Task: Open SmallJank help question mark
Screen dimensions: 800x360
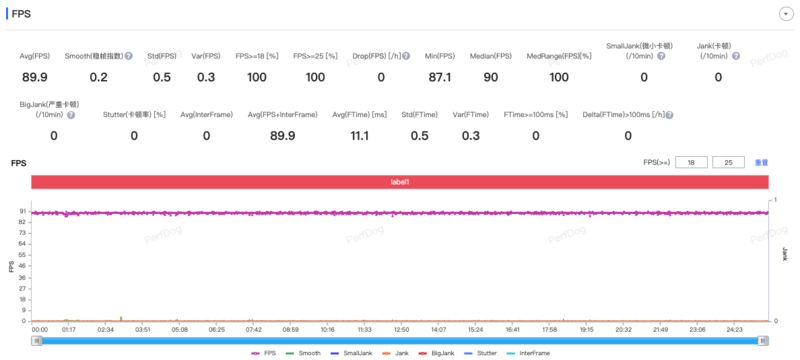Action: 661,56
